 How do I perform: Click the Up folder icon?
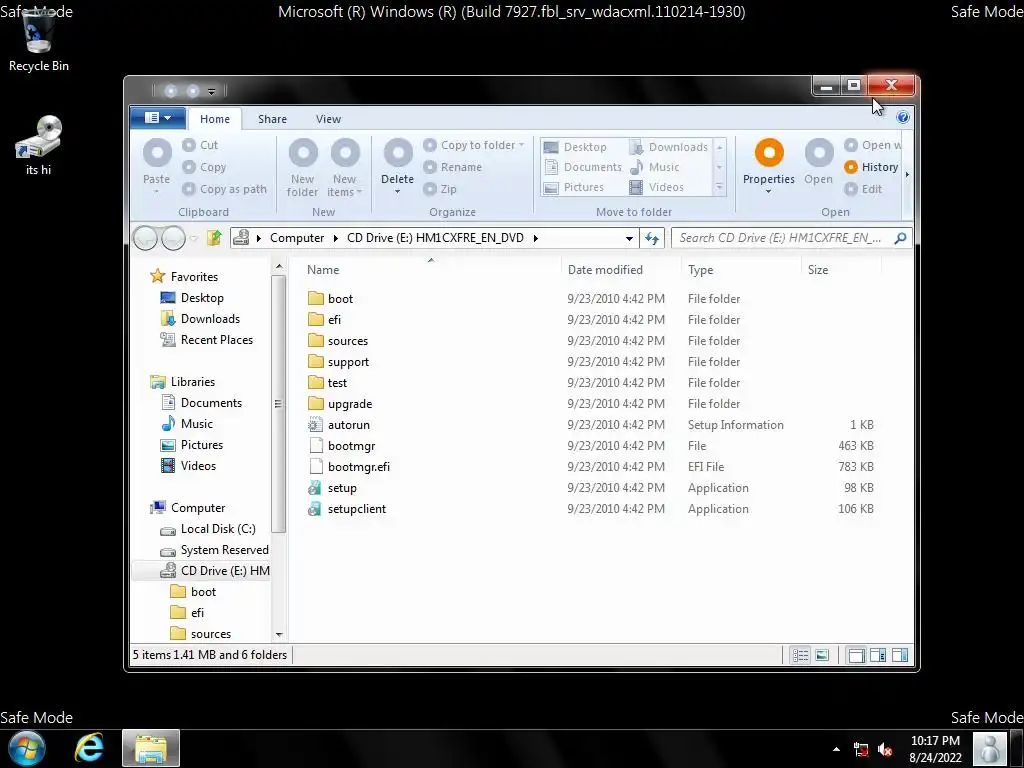pos(214,238)
